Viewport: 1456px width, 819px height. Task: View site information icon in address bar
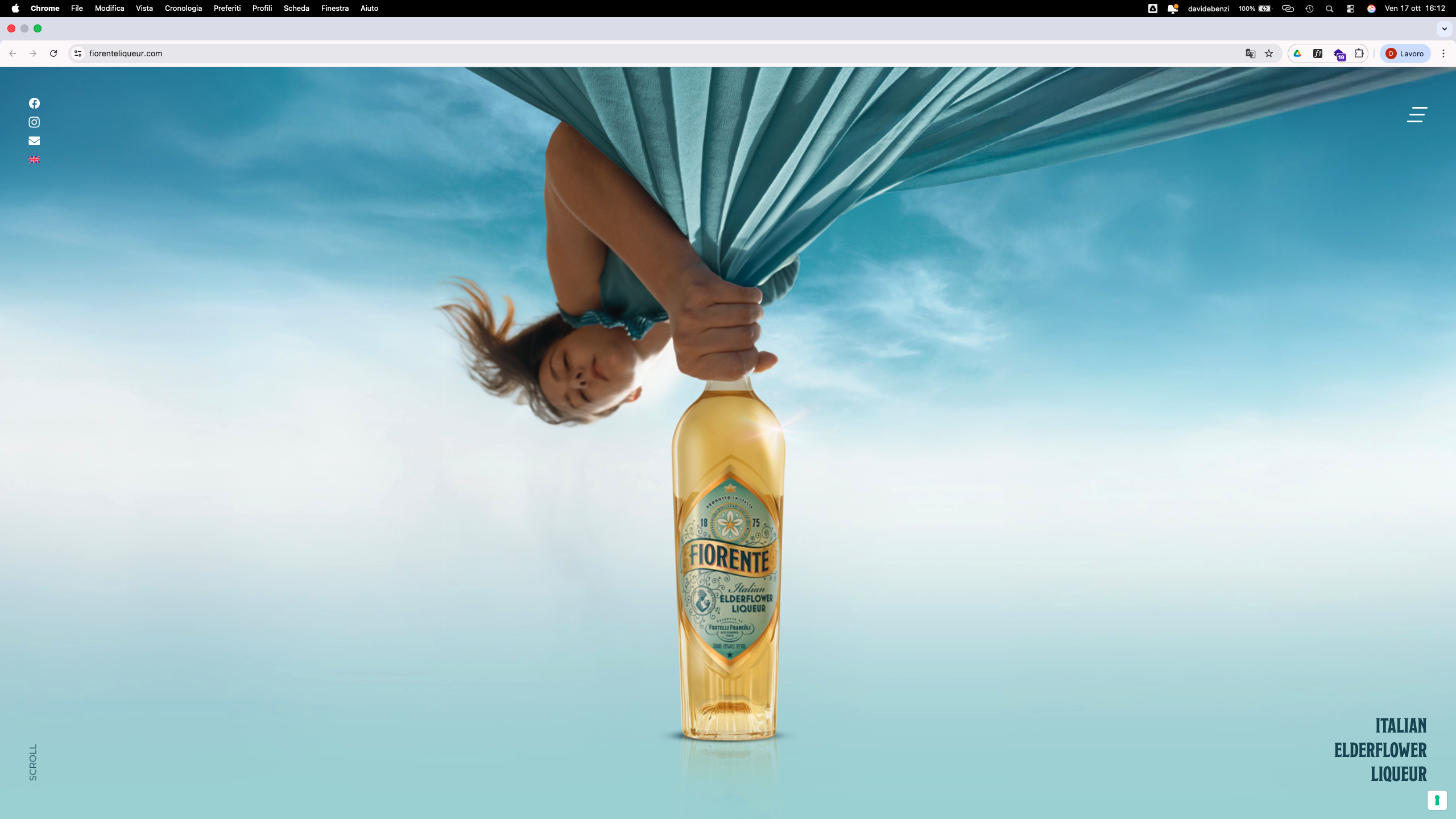click(78, 53)
